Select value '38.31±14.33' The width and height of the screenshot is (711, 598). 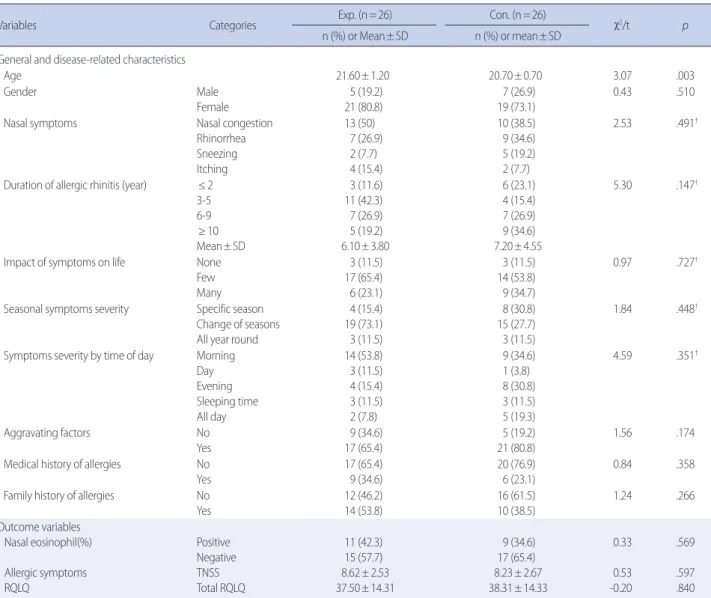click(x=518, y=588)
